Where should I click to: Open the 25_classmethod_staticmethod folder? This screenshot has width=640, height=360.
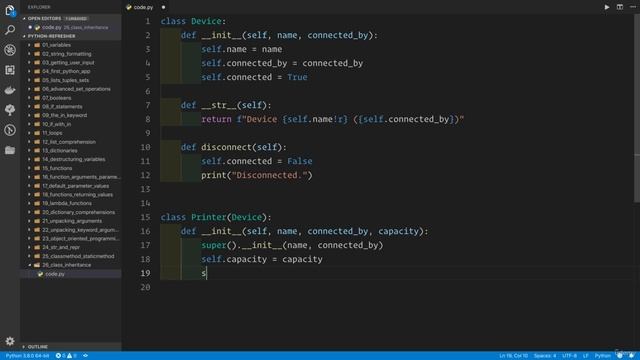(71, 256)
